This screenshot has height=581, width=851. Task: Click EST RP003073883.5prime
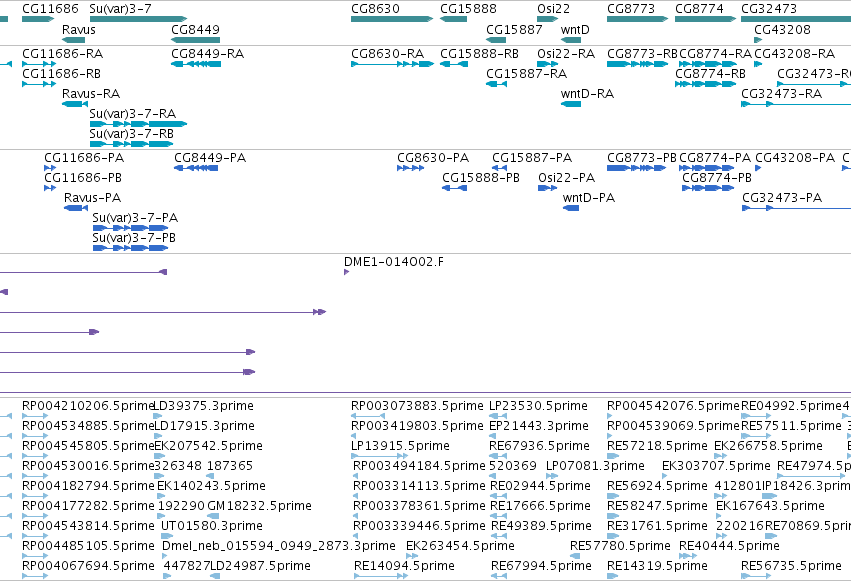[368, 416]
